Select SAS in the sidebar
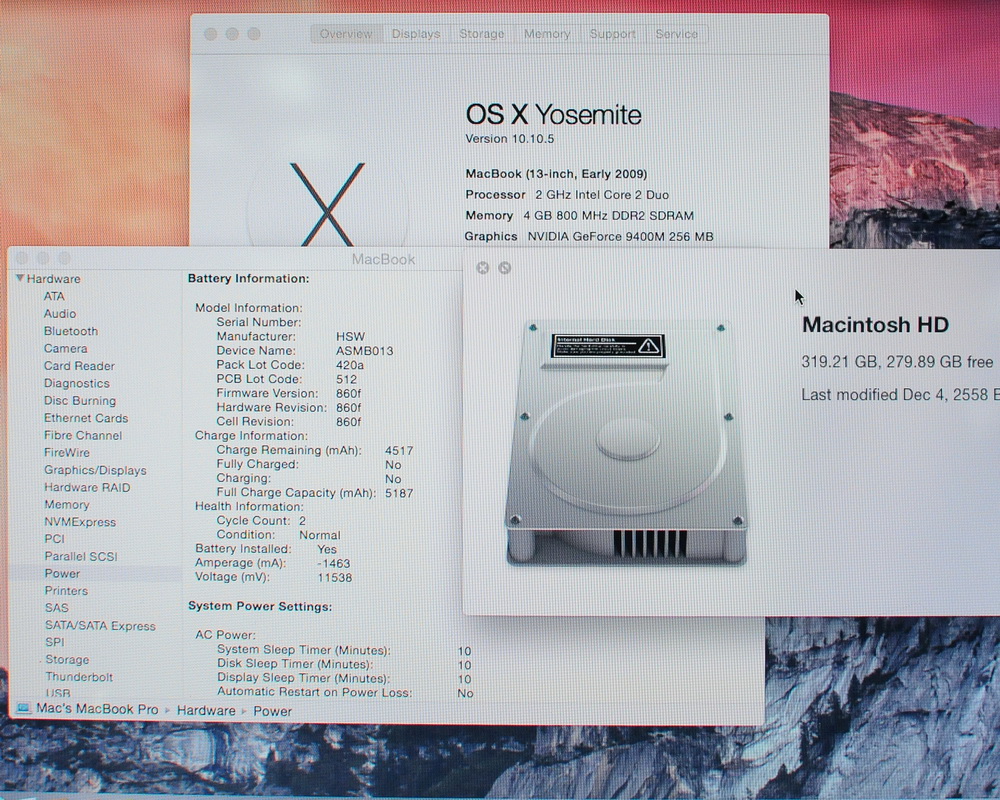Screen dimensions: 1000x800 57,608
